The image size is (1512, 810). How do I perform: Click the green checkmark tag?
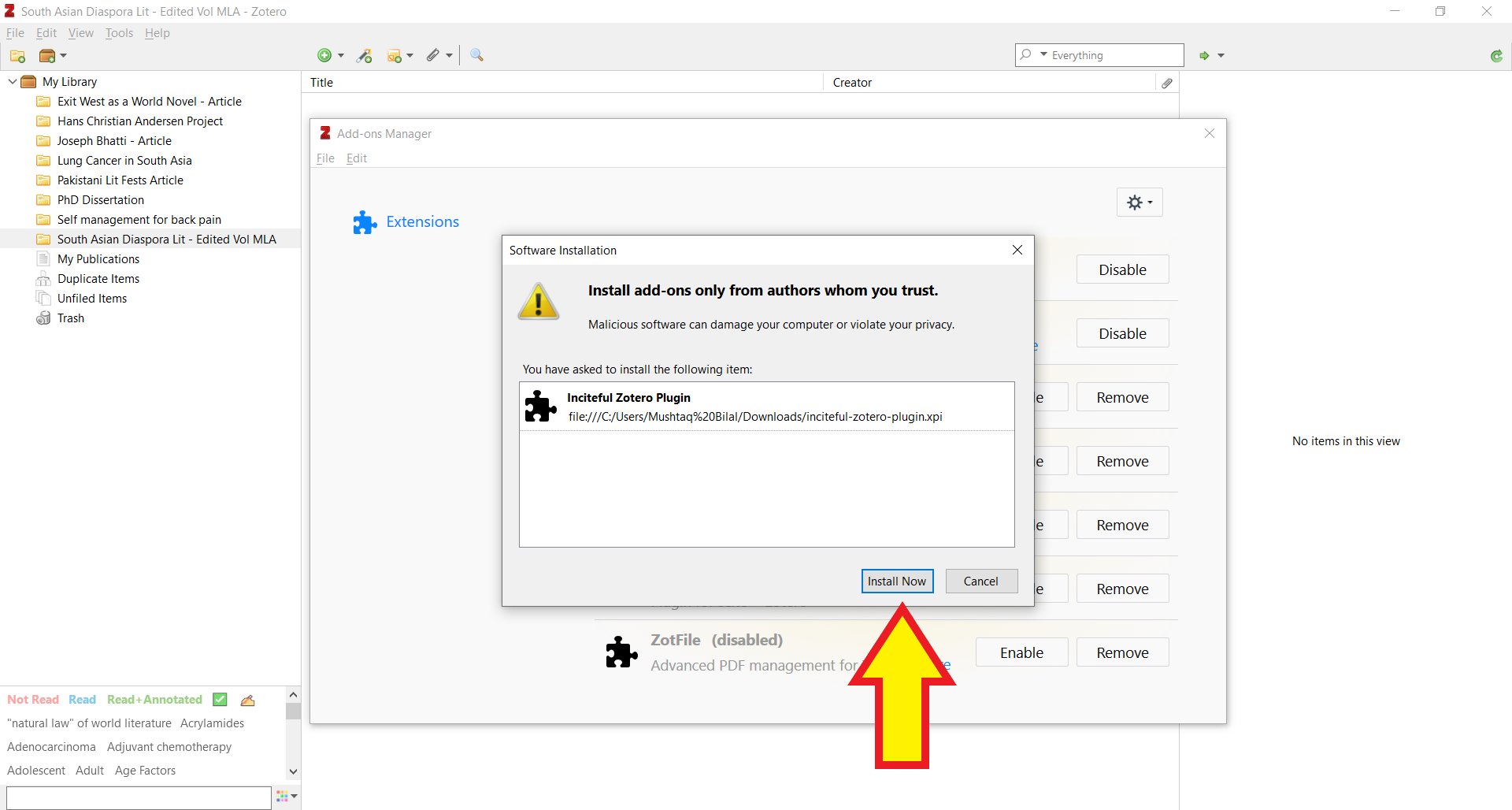pyautogui.click(x=220, y=700)
